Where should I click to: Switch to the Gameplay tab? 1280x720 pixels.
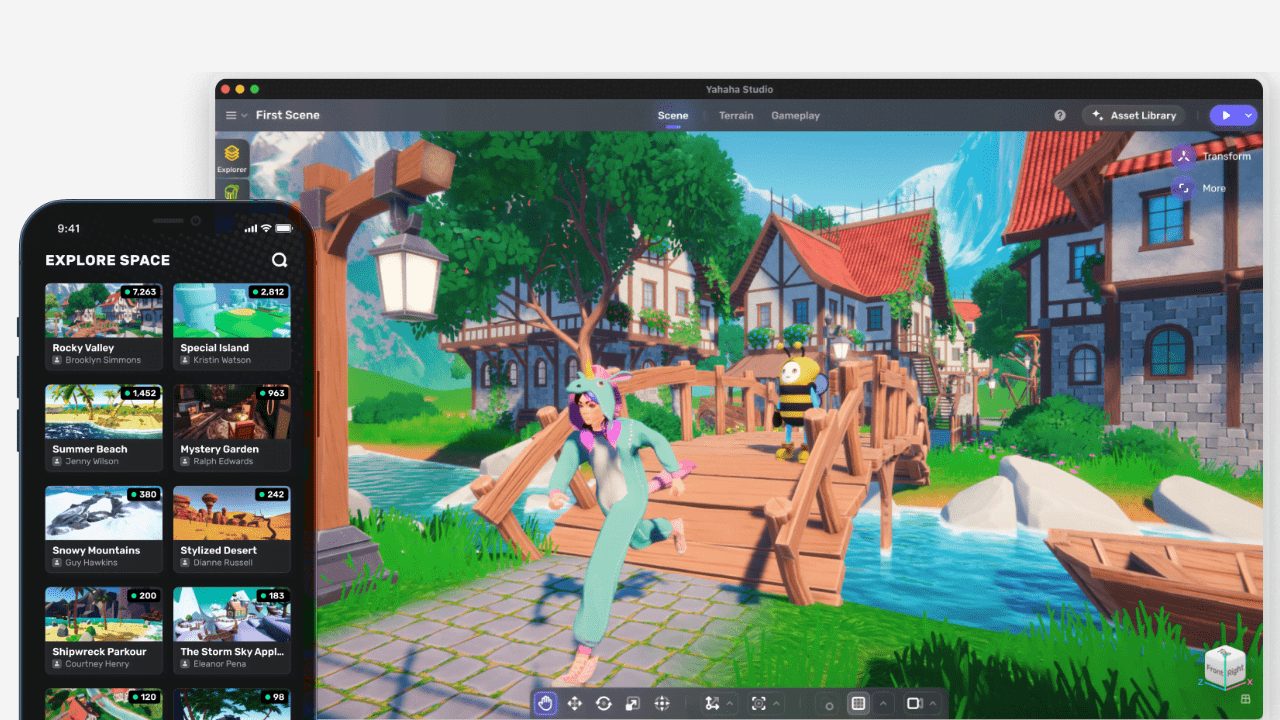(x=795, y=116)
